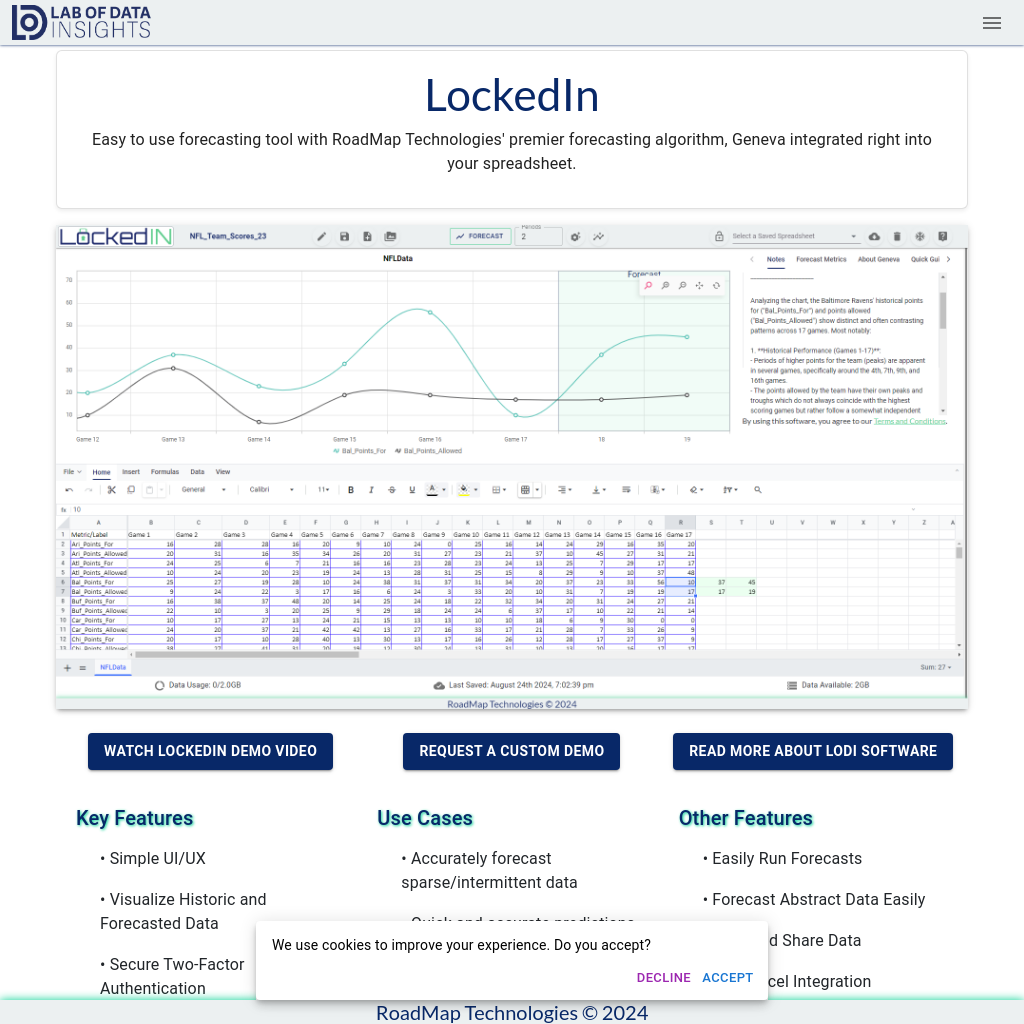Screen dimensions: 1024x1024
Task: Click WATCH LOCKEDIN DEMO VIDEO
Action: click(x=210, y=751)
